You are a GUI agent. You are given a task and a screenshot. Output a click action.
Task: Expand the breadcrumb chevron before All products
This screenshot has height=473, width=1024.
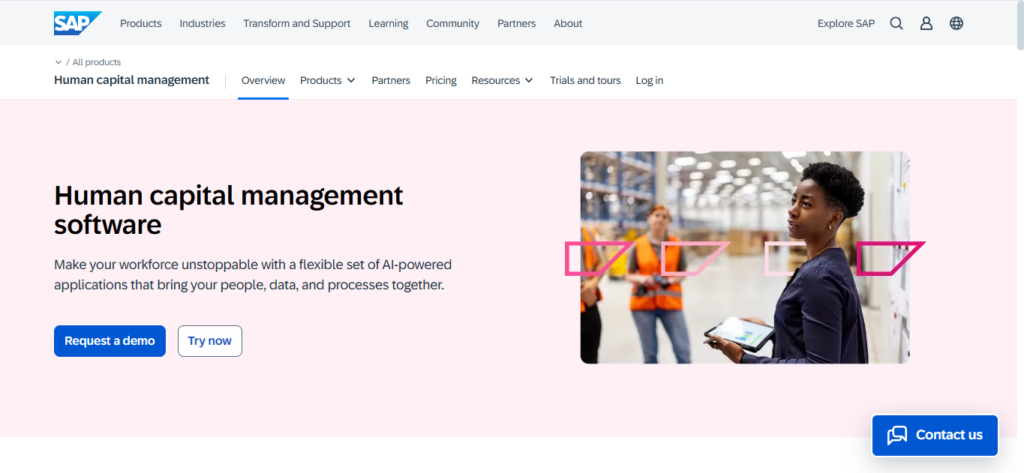58,62
